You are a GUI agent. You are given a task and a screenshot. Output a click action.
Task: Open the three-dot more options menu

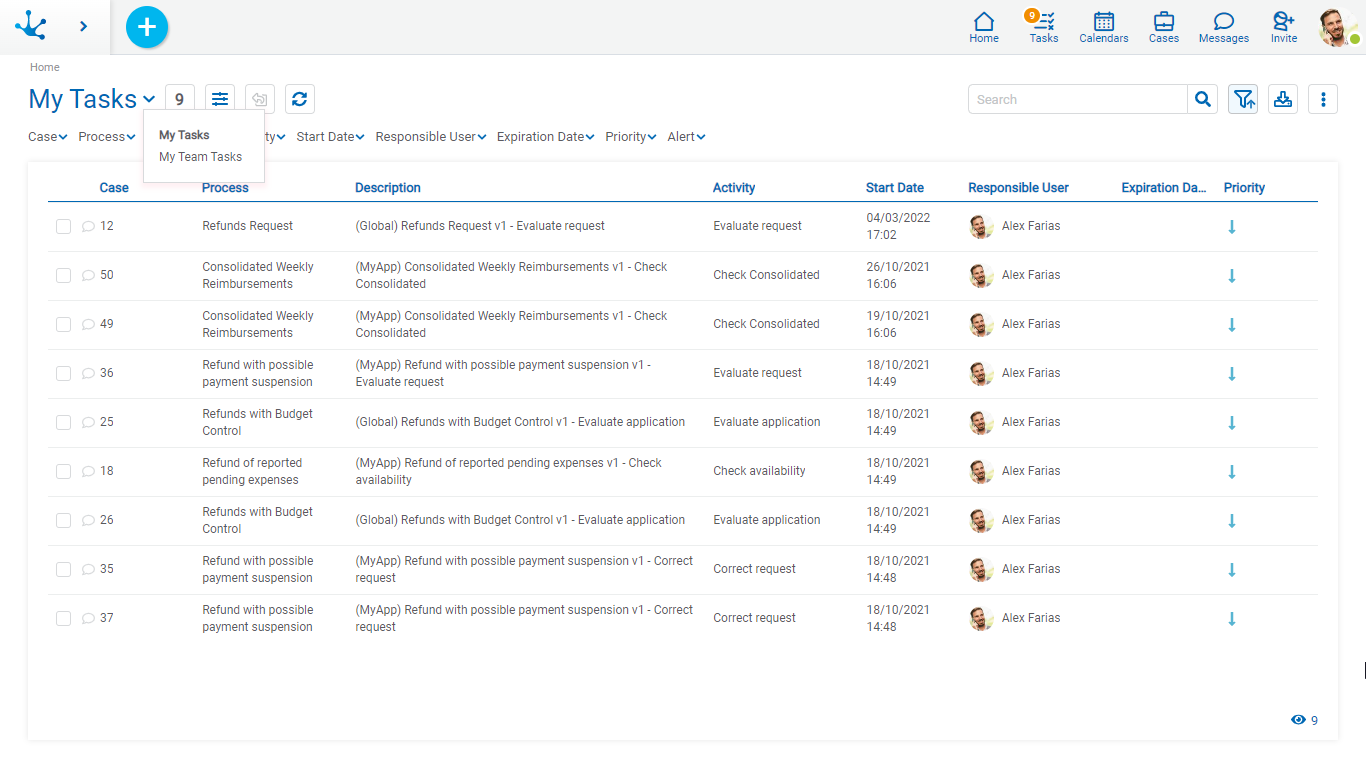1323,99
